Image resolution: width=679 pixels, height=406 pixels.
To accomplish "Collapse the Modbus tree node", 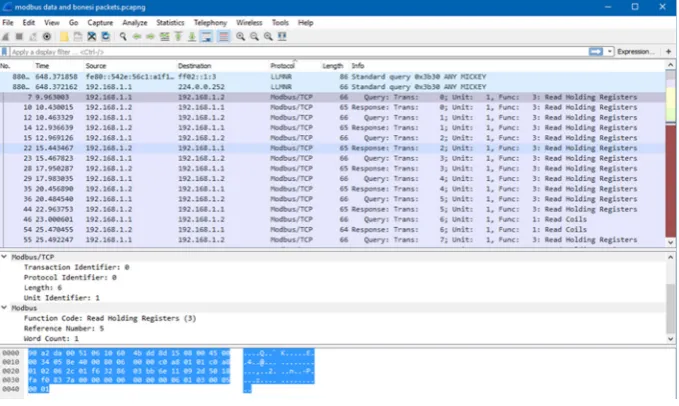I will 4,308.
